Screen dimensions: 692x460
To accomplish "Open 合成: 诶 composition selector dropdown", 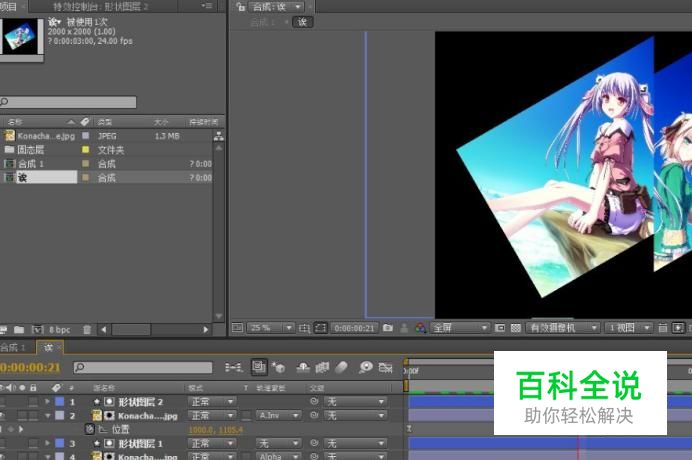I will (x=276, y=7).
